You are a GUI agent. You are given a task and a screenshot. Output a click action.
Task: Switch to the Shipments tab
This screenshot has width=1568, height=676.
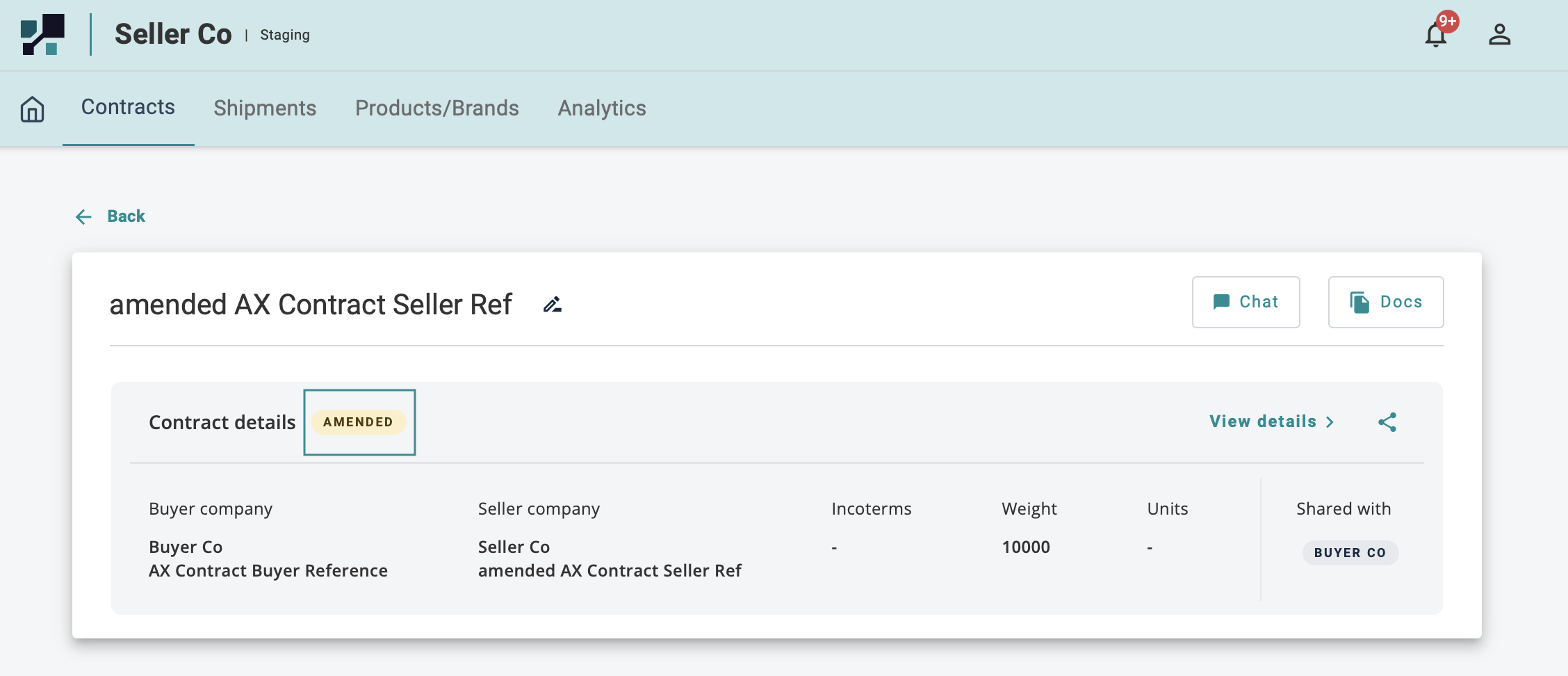tap(265, 108)
